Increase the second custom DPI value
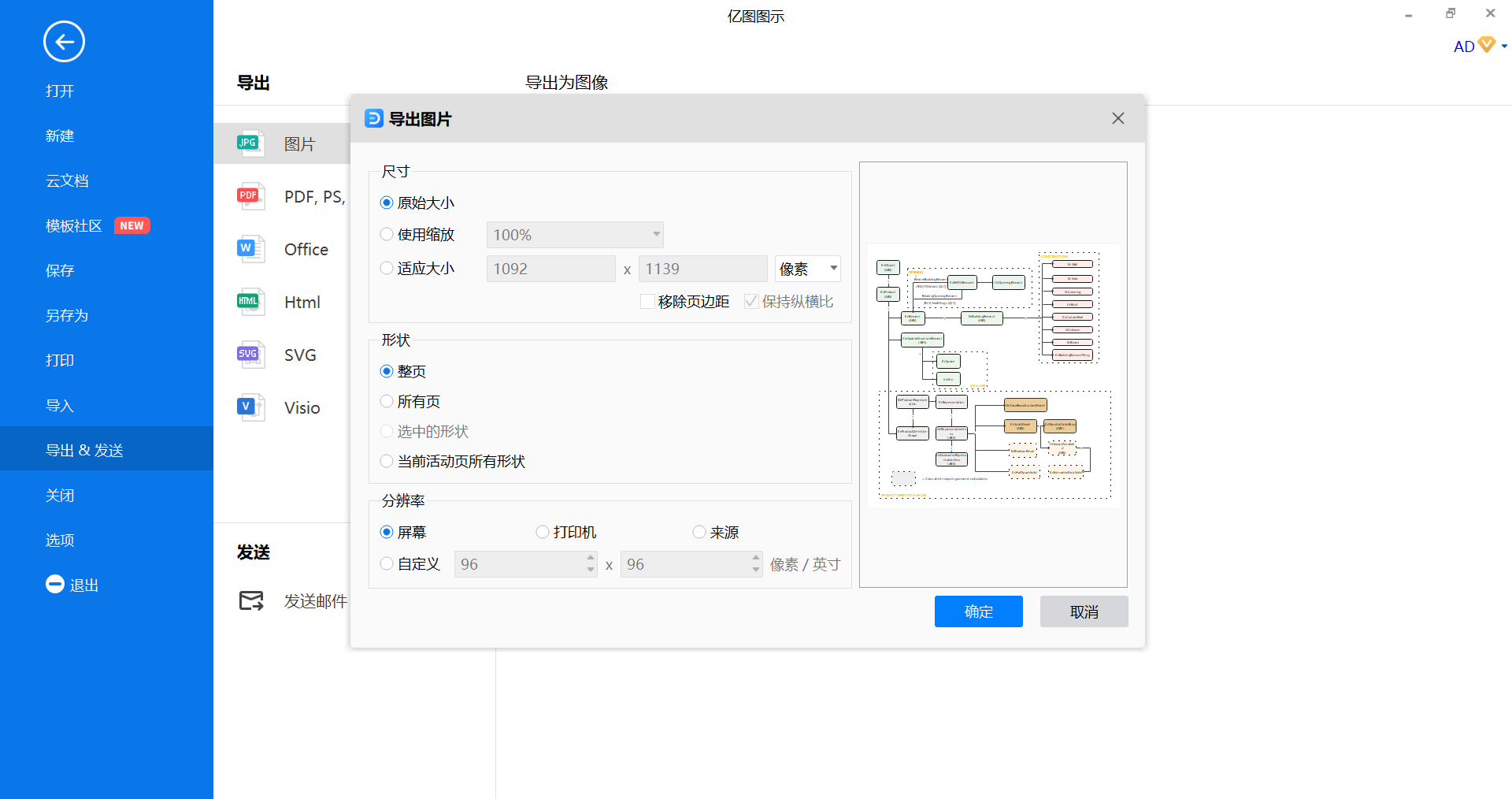 tap(756, 557)
